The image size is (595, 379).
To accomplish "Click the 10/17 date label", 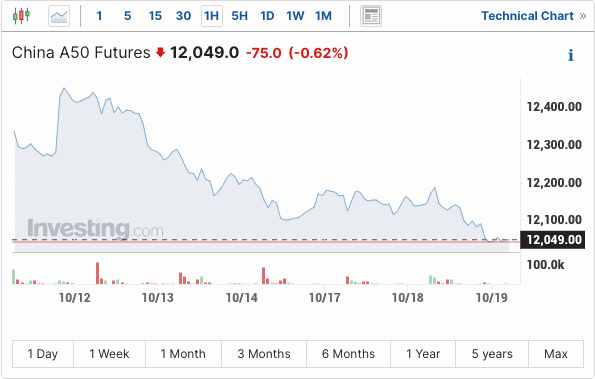I will point(325,298).
